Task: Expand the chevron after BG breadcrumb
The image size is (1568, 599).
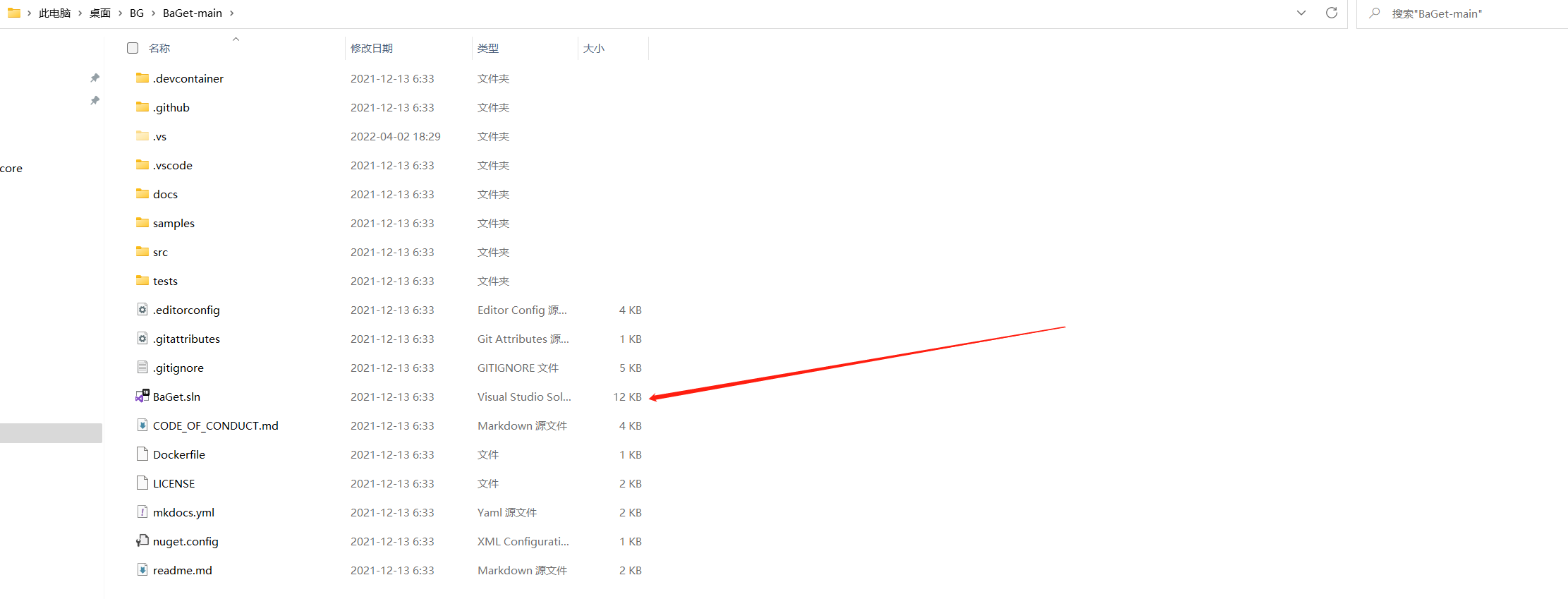Action: (x=153, y=13)
